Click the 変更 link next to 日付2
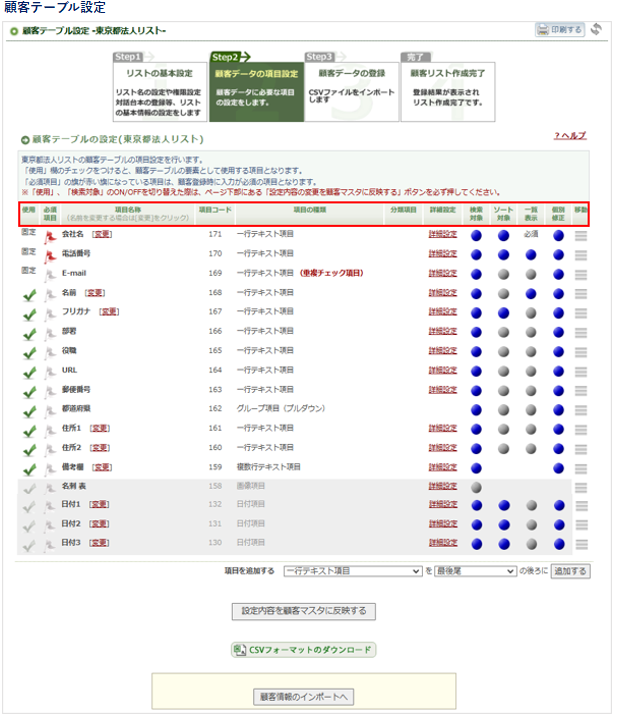Image resolution: width=618 pixels, height=717 pixels. coord(99,524)
